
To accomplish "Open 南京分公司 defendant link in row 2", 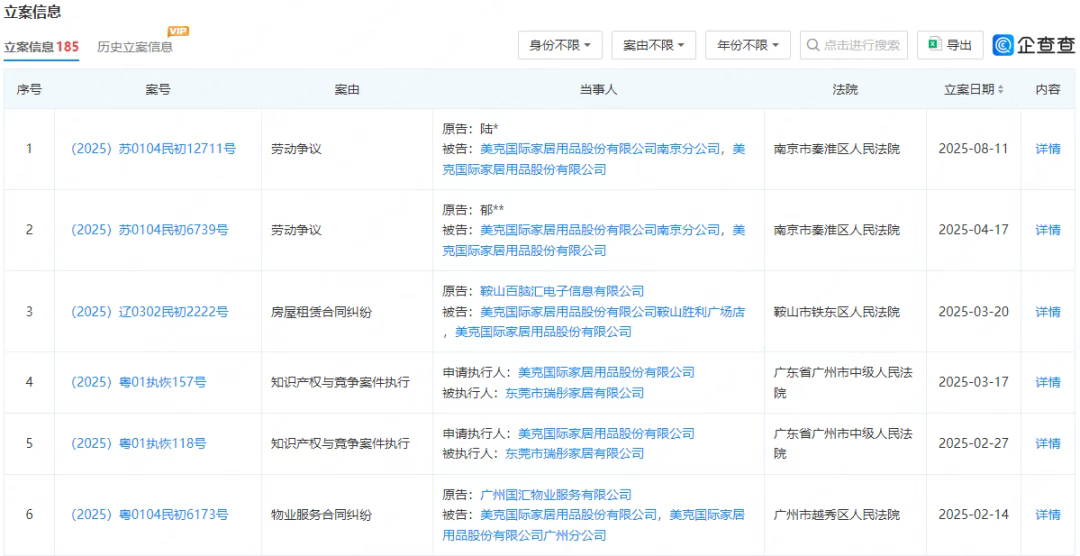I will 600,230.
